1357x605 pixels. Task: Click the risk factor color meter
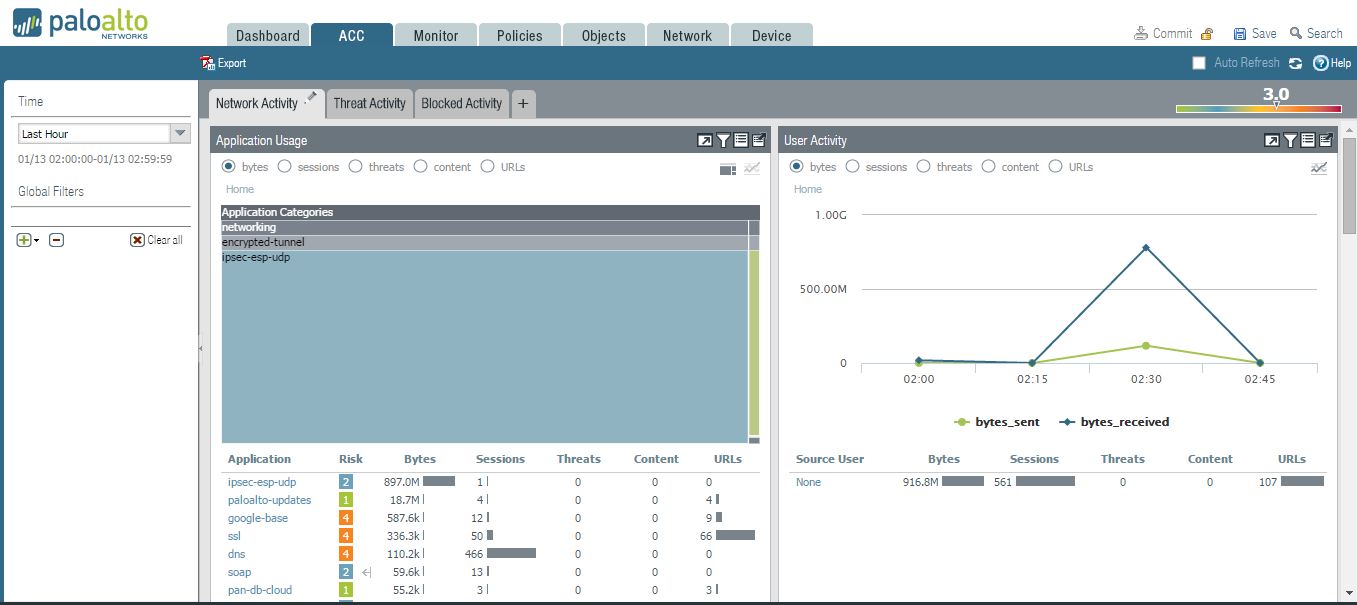(x=1258, y=109)
